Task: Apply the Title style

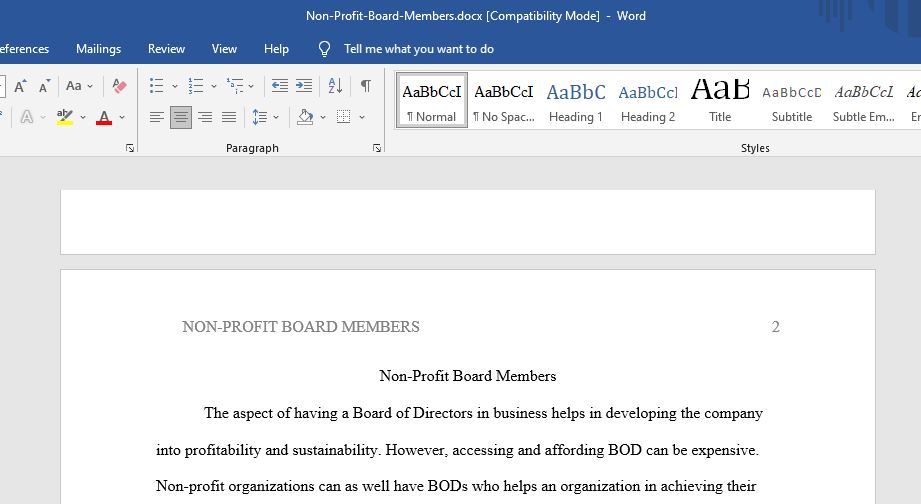Action: tap(720, 100)
